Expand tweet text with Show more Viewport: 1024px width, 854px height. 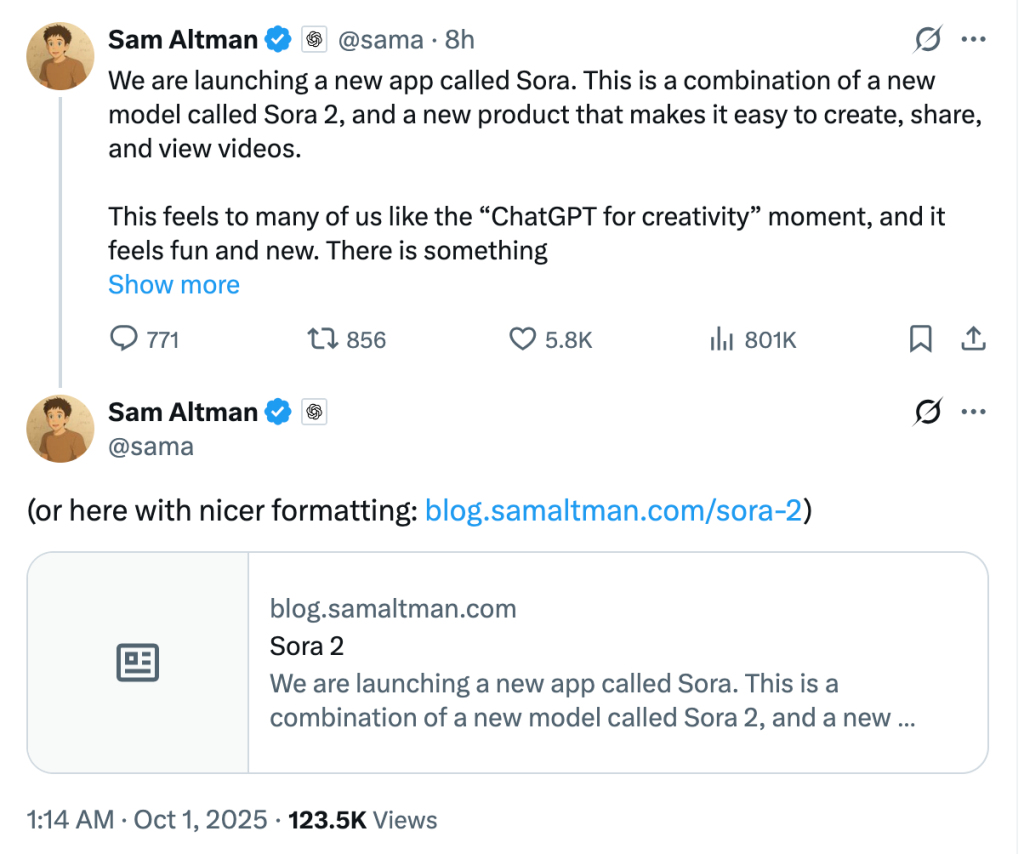174,285
